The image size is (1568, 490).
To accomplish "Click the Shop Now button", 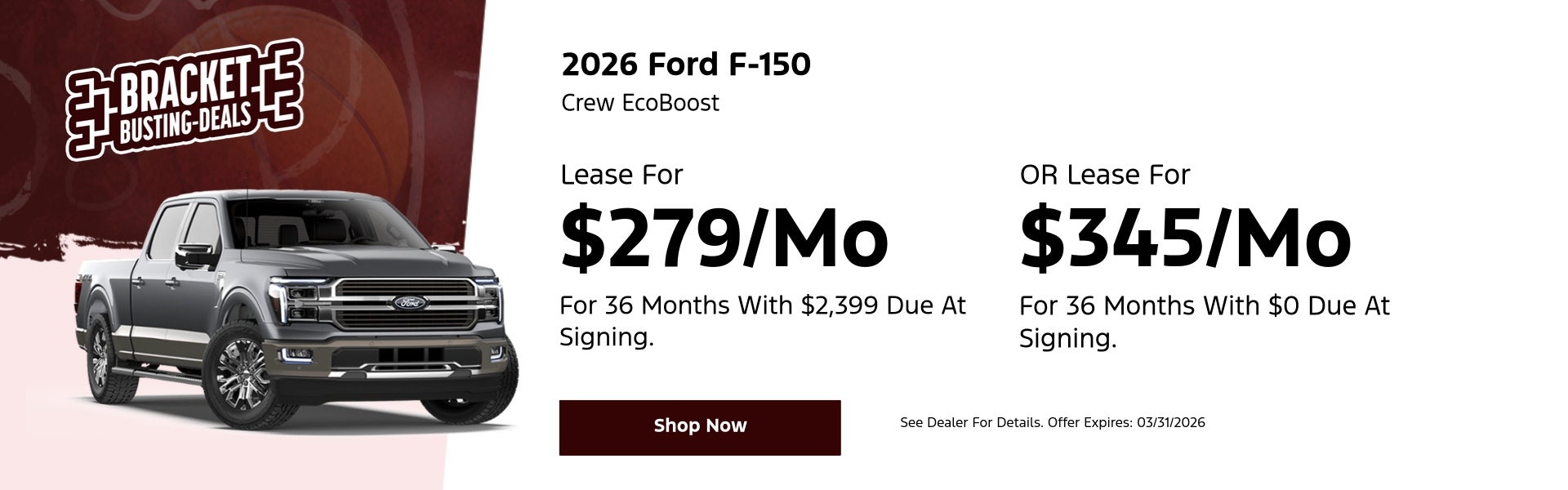I will (x=700, y=427).
